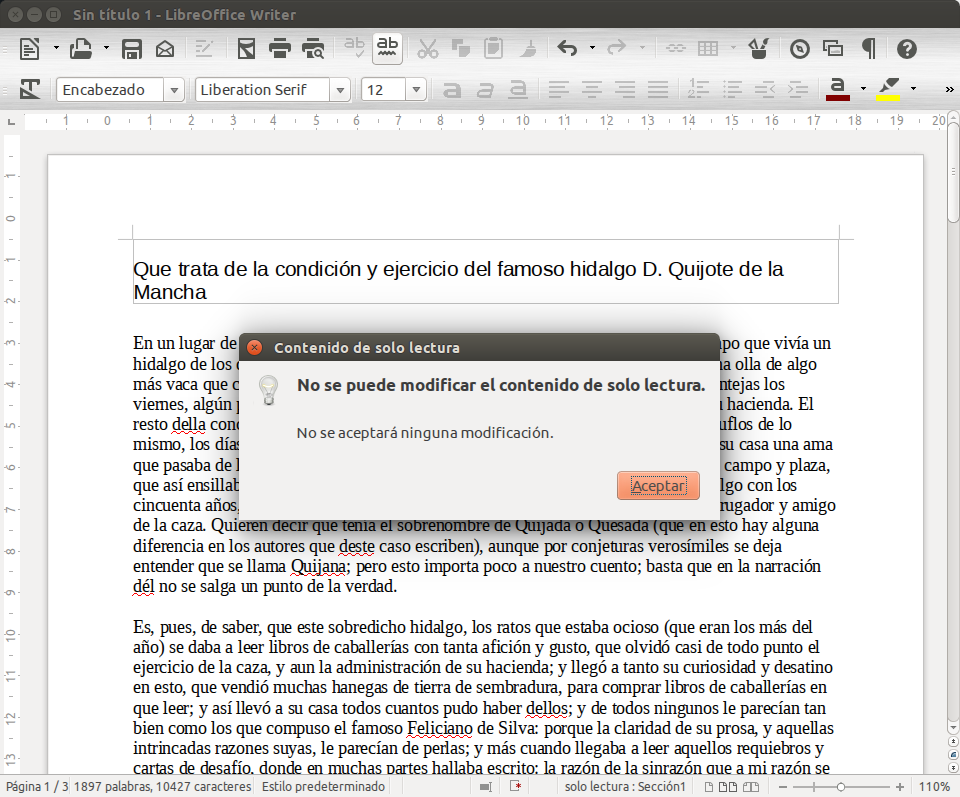
Task: Click Aceptar in the read-only dialog
Action: [x=658, y=485]
